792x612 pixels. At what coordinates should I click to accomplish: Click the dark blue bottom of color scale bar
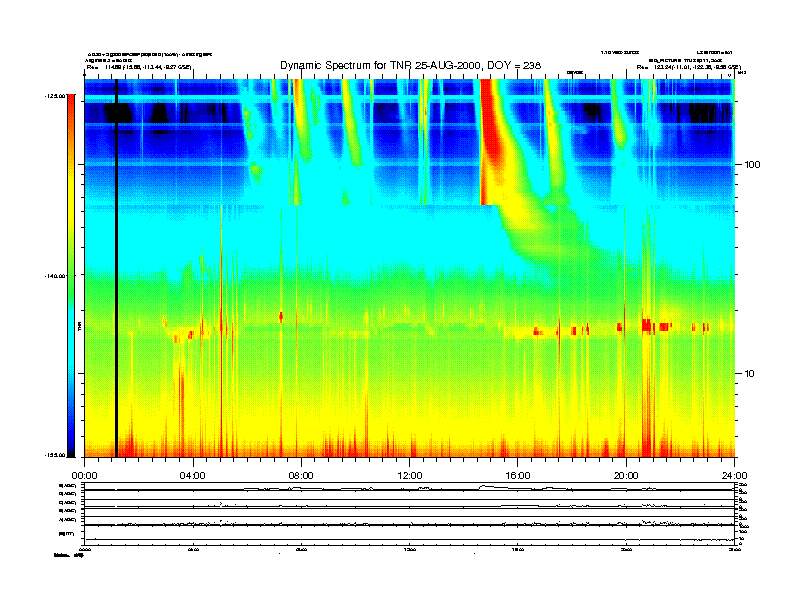(71, 444)
